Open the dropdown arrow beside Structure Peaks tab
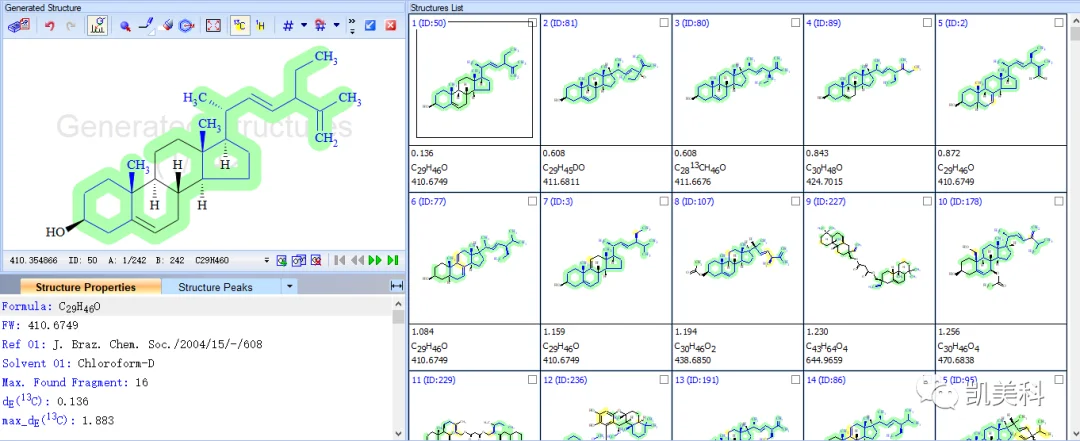Screen dimensions: 1080x441 [290, 287]
